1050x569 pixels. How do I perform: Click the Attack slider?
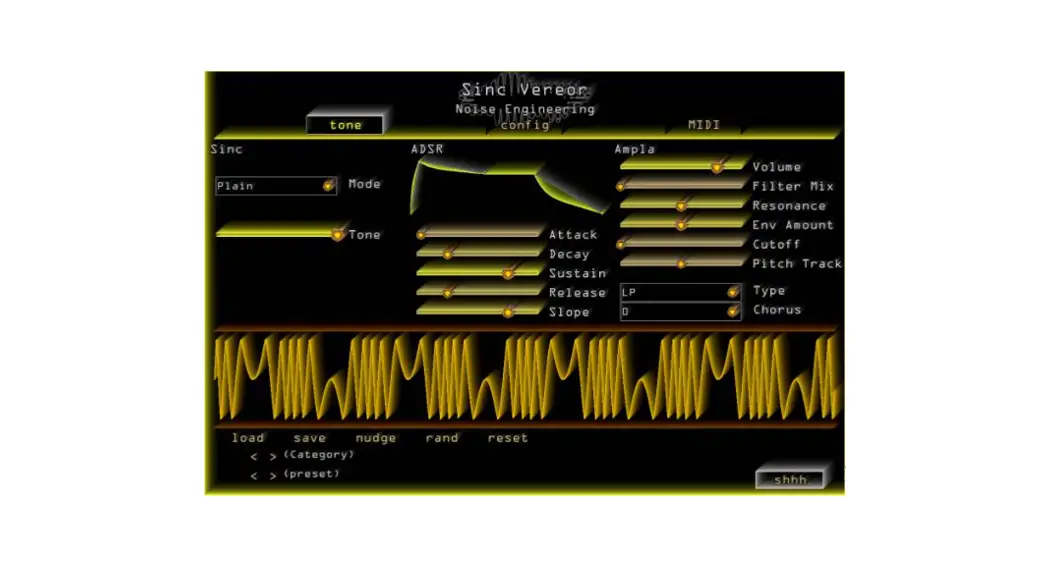point(480,234)
